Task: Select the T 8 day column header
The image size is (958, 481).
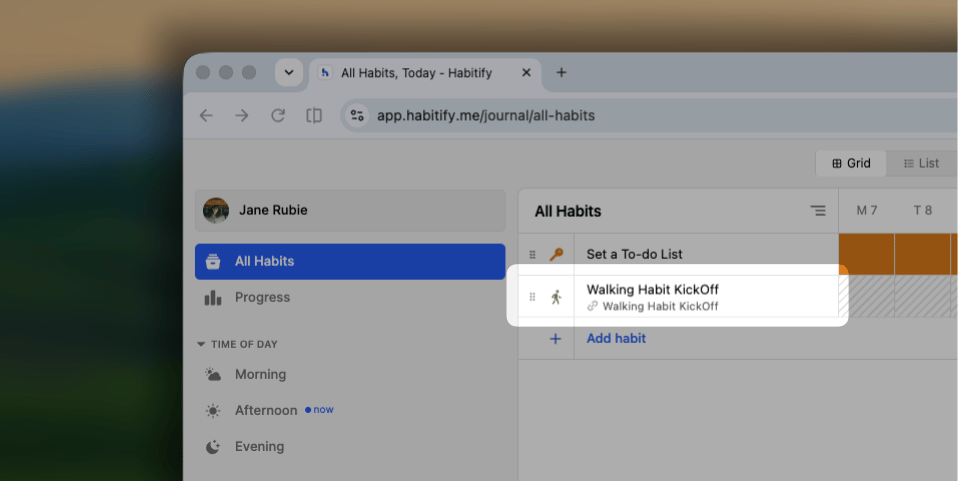Action: point(923,211)
